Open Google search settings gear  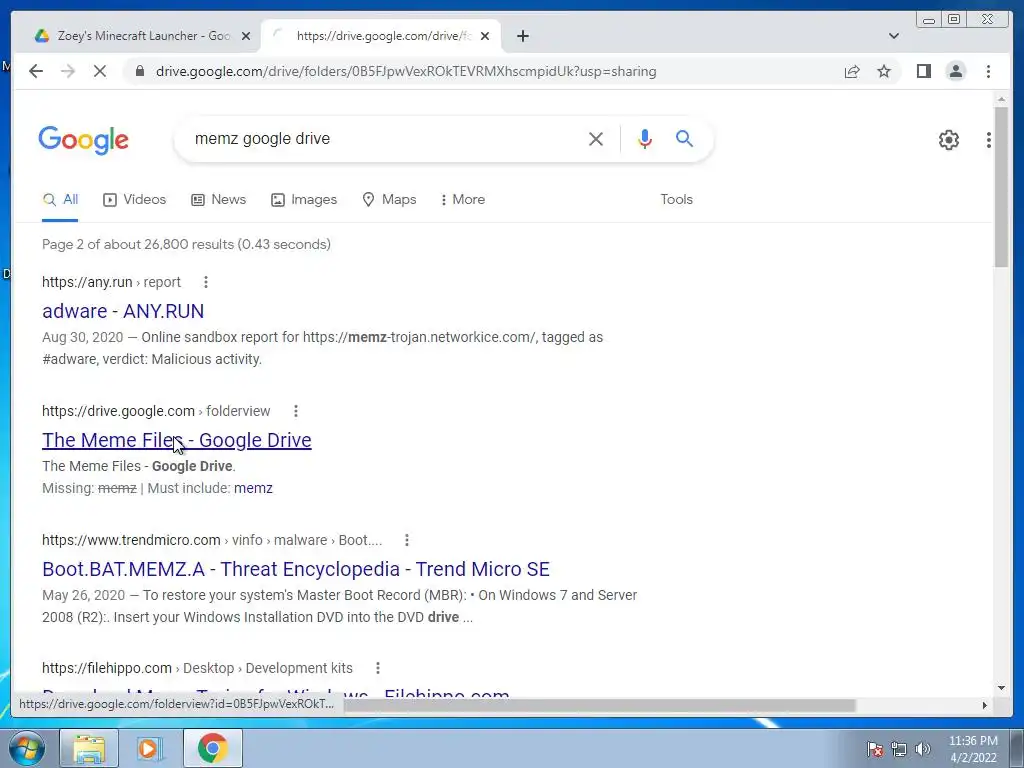pyautogui.click(x=948, y=140)
